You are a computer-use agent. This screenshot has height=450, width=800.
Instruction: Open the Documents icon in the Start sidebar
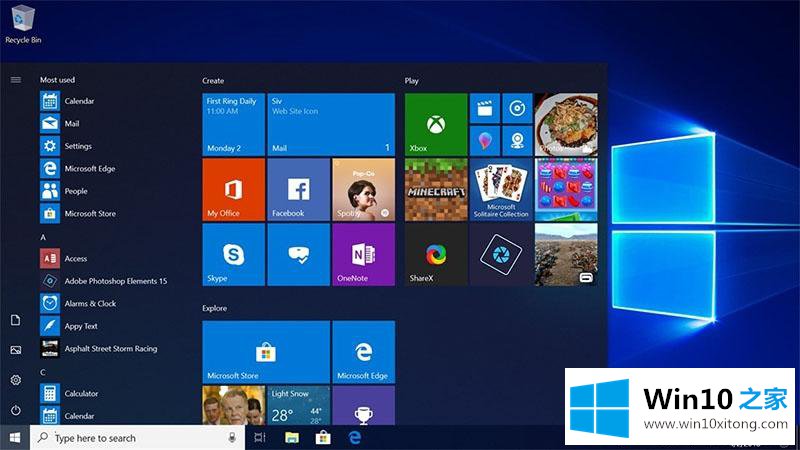point(16,320)
